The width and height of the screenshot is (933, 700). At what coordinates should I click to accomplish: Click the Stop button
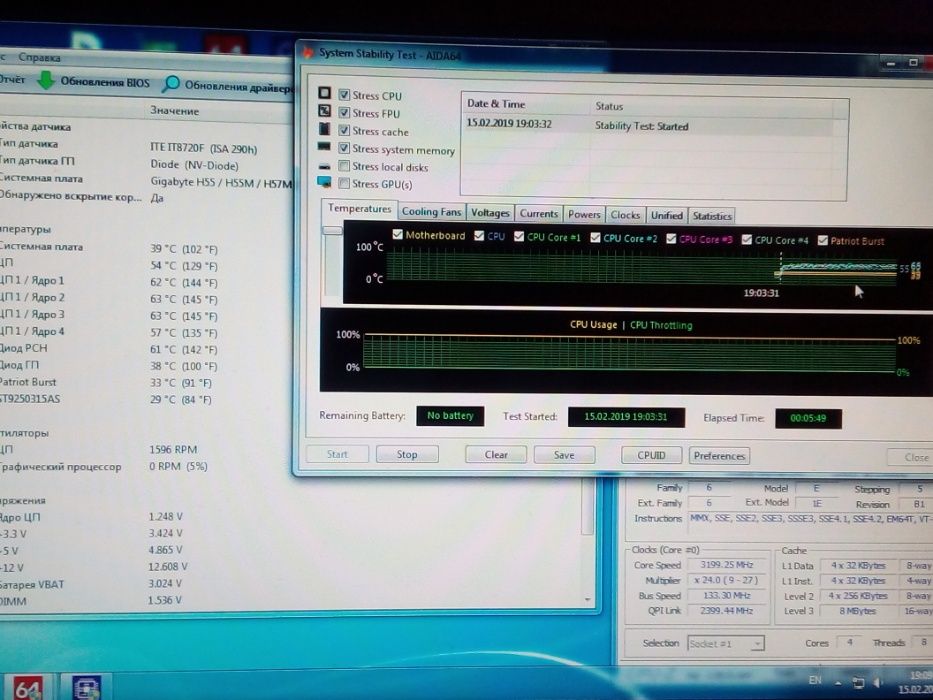[407, 454]
